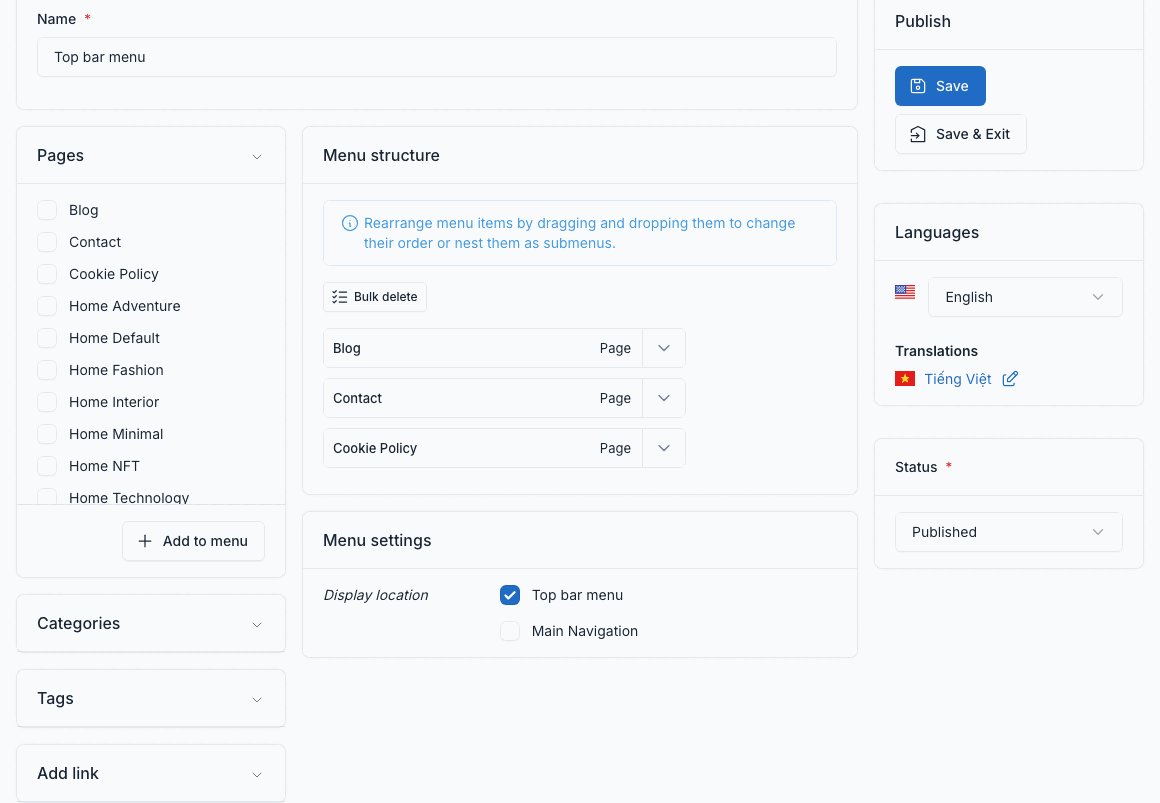Click Save & Exit

pyautogui.click(x=960, y=134)
